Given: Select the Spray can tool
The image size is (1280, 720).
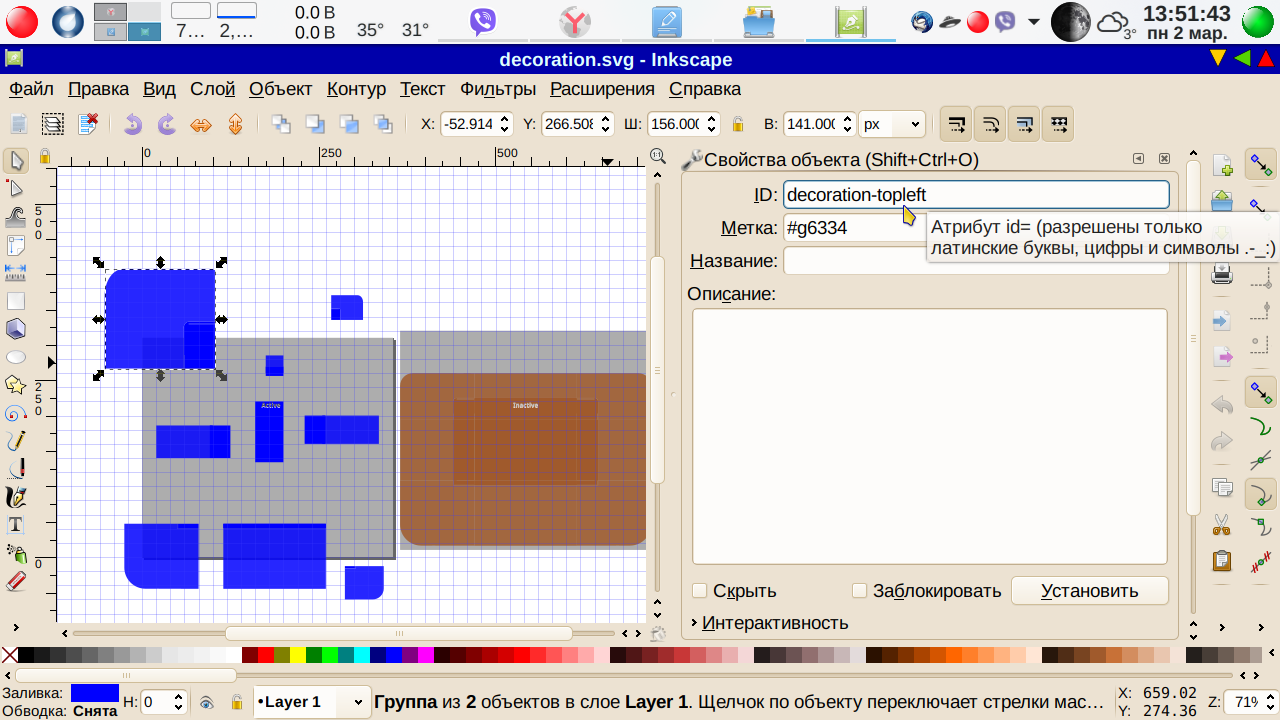Looking at the screenshot, I should pyautogui.click(x=16, y=553).
